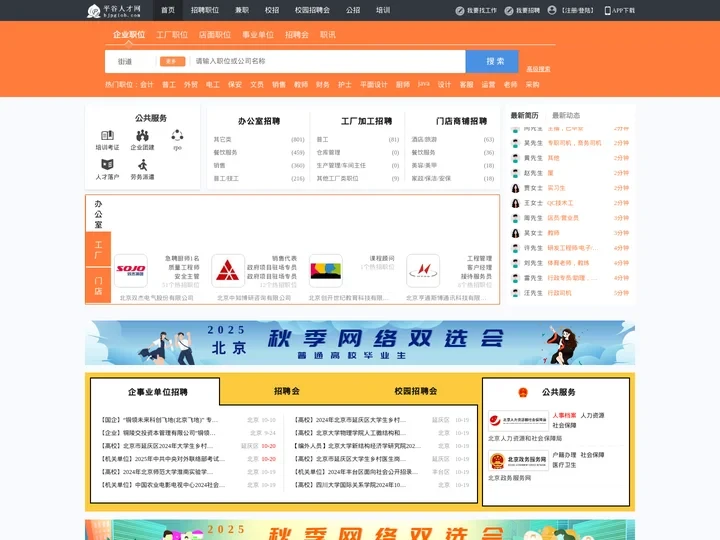Open 培训 in top navigation

click(x=383, y=10)
